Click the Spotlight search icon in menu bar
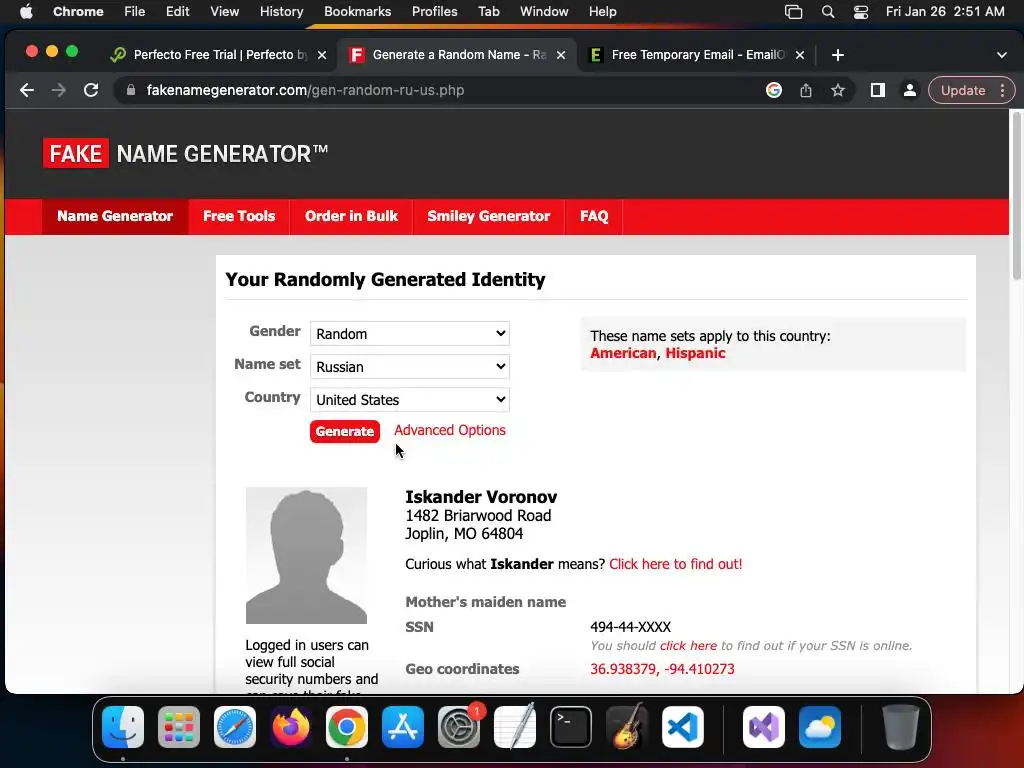Screen dimensions: 1024x768 (828, 12)
